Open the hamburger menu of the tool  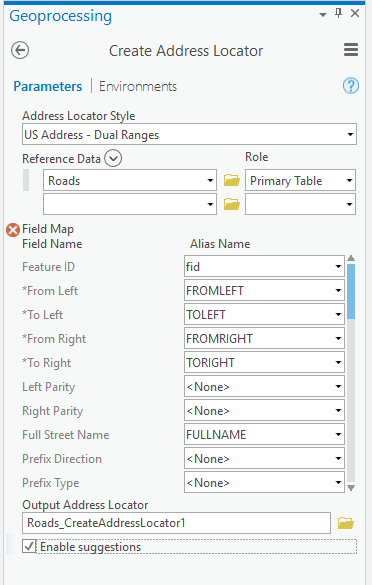351,50
